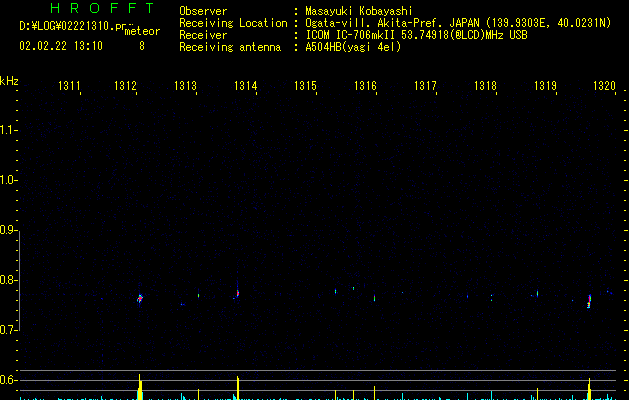Screen dimensions: 629x400
Task: Click frequency axis label 1.0
Action: pyautogui.click(x=8, y=180)
